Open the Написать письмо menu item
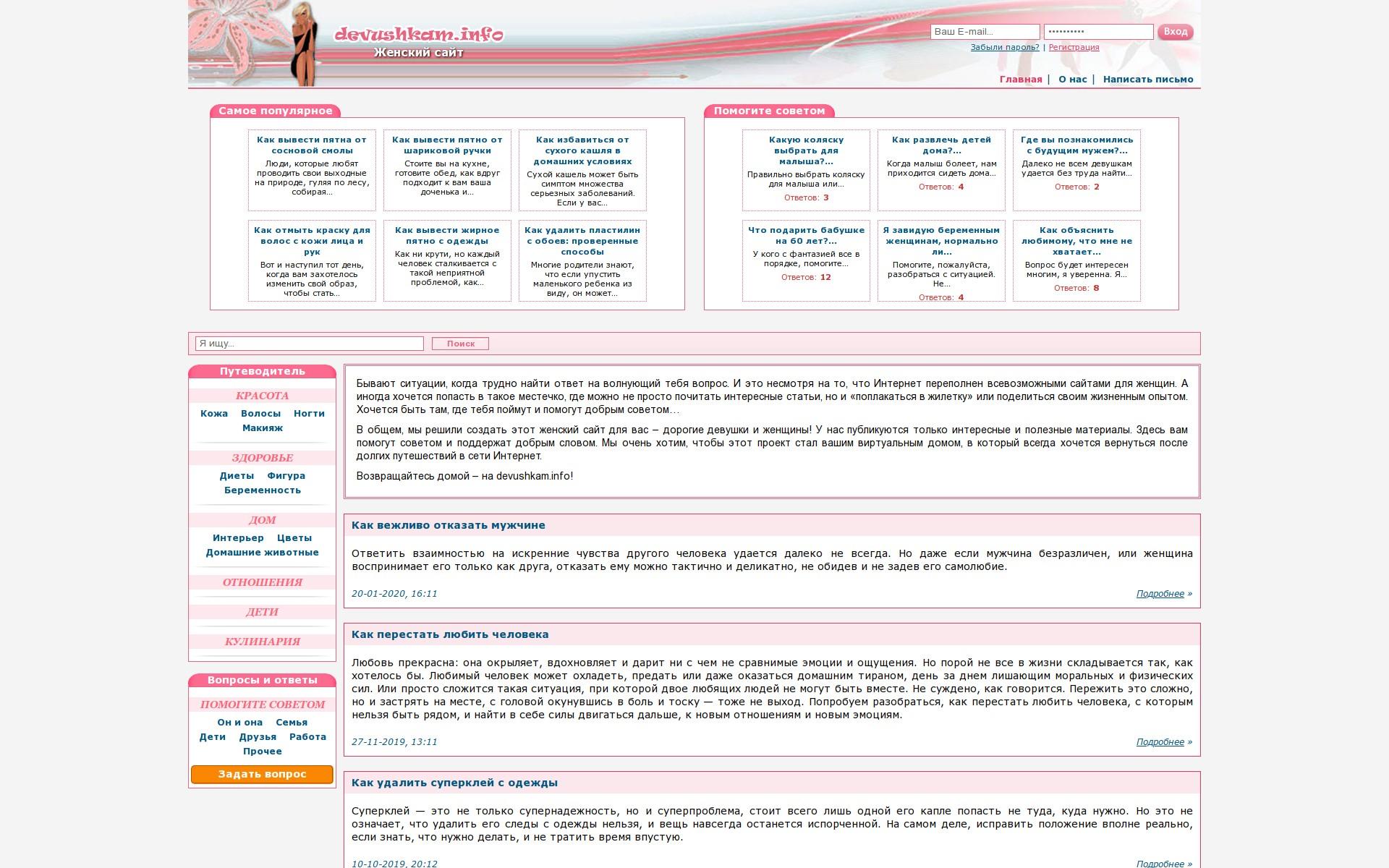Screen dimensions: 1389x868 [x=1148, y=80]
